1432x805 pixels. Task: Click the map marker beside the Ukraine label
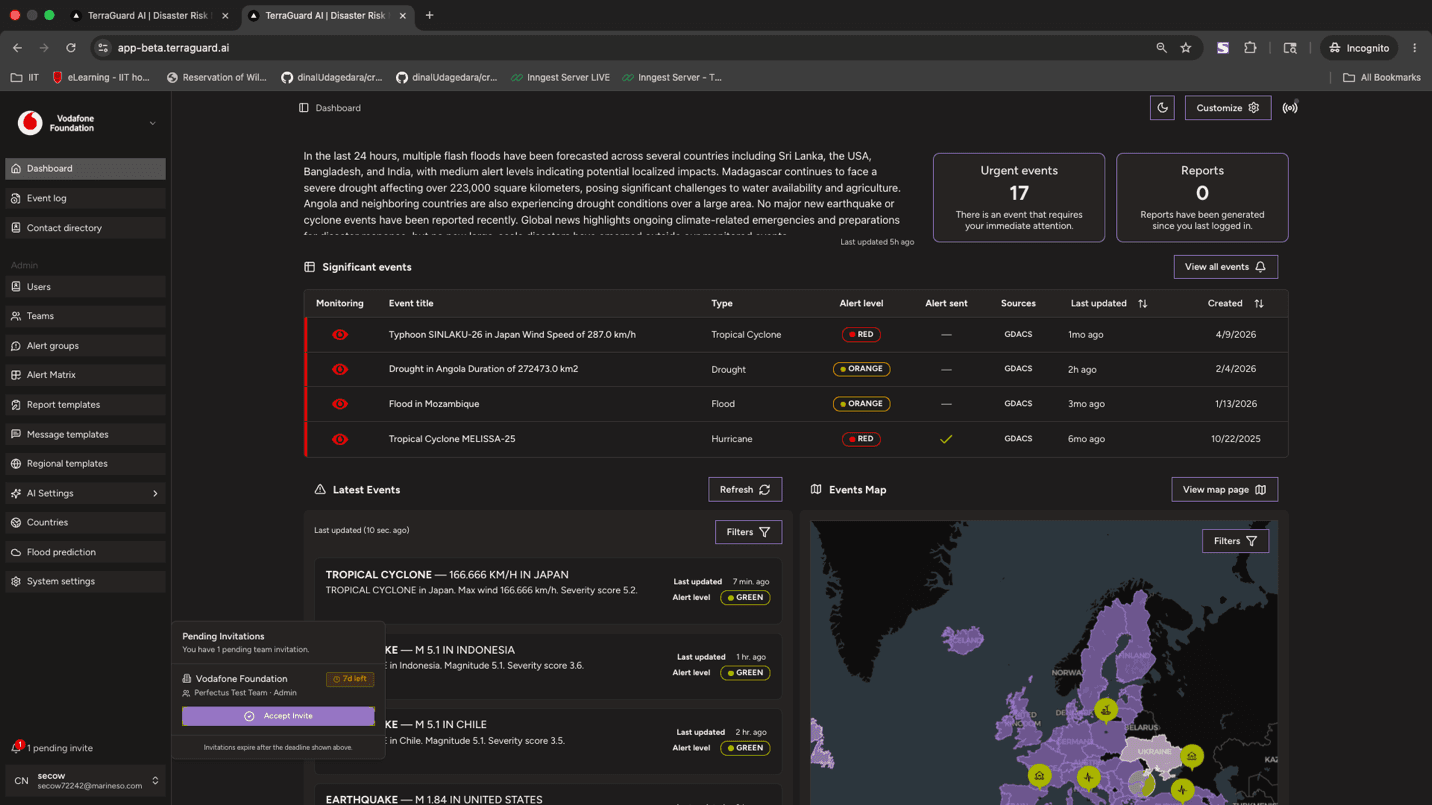1191,757
